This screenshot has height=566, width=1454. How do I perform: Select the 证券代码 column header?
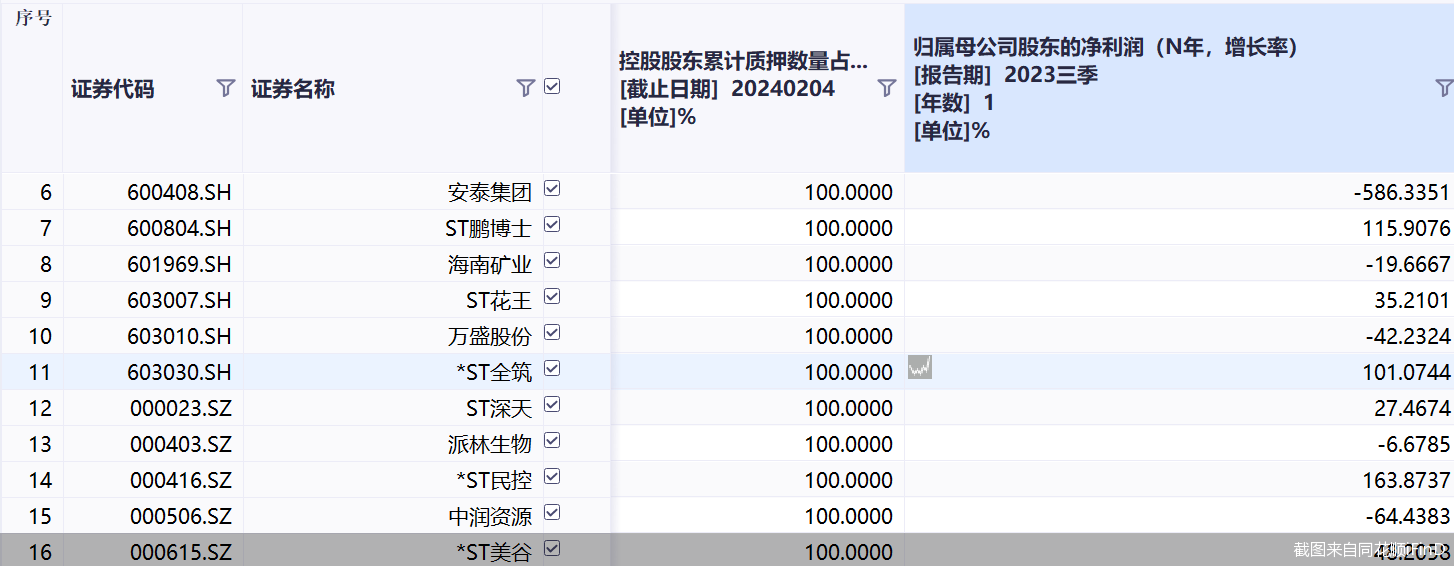pos(113,89)
